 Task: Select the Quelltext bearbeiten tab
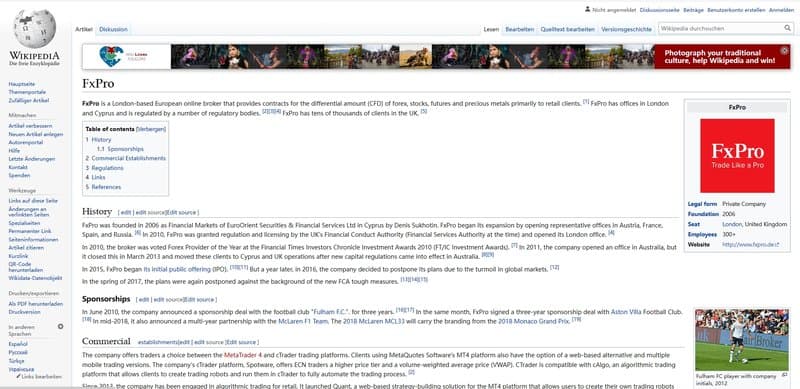(x=567, y=30)
